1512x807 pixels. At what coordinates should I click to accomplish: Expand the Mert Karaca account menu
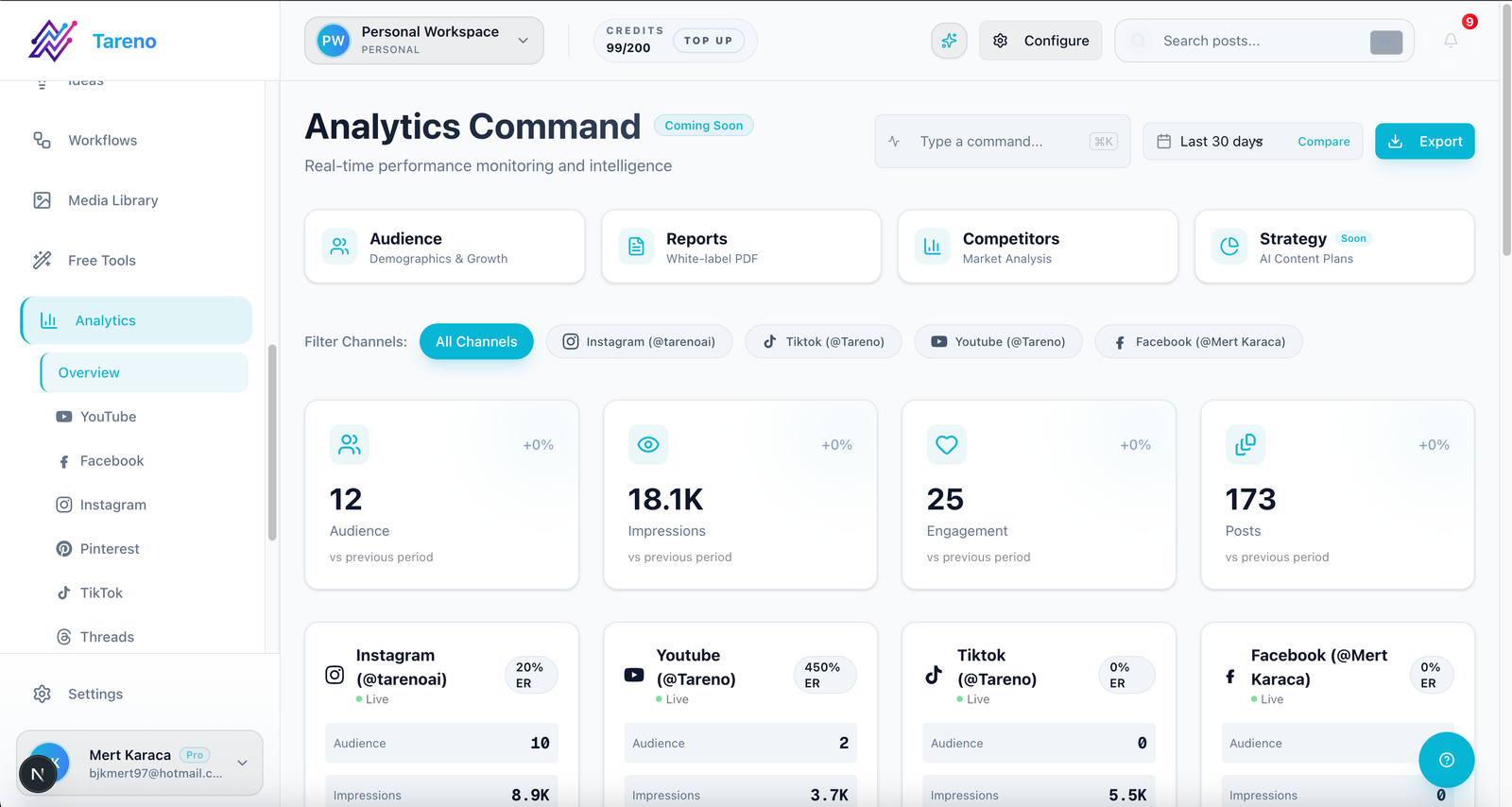[x=140, y=763]
